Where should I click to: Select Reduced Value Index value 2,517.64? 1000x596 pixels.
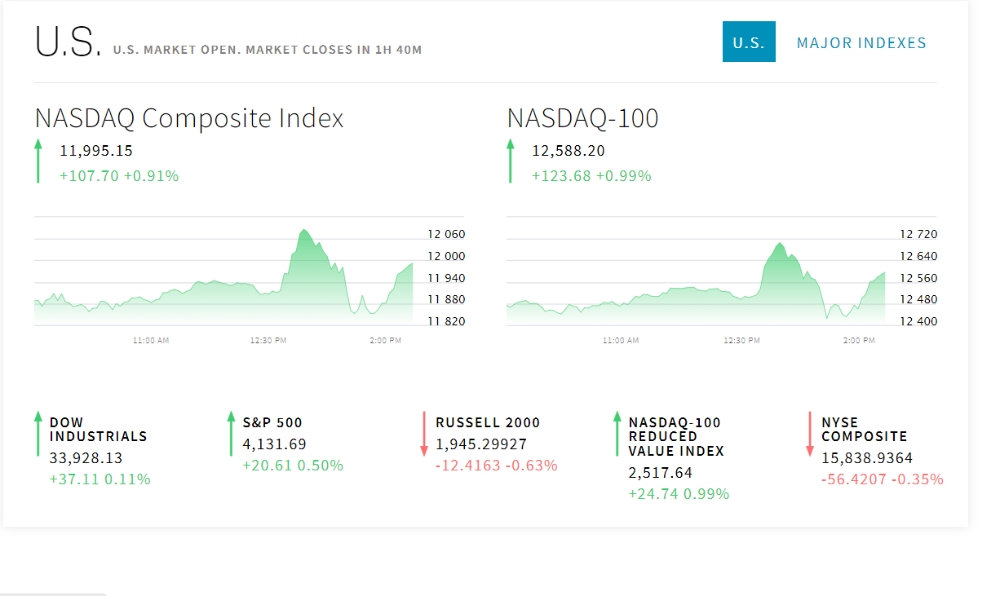(x=660, y=472)
